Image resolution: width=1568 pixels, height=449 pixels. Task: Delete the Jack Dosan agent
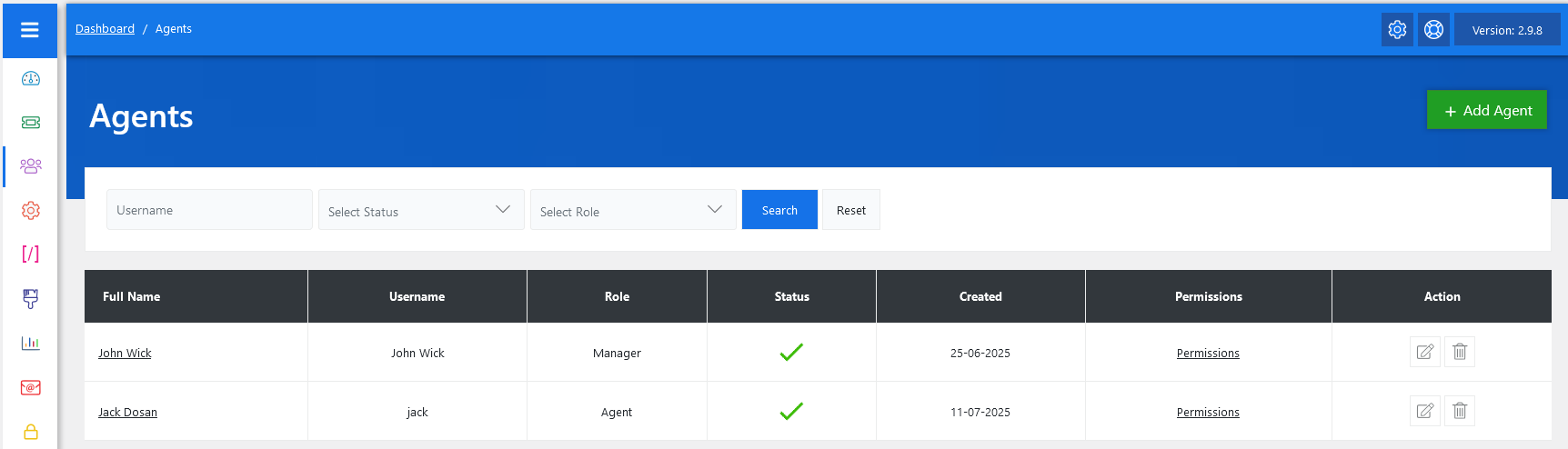click(x=1460, y=411)
